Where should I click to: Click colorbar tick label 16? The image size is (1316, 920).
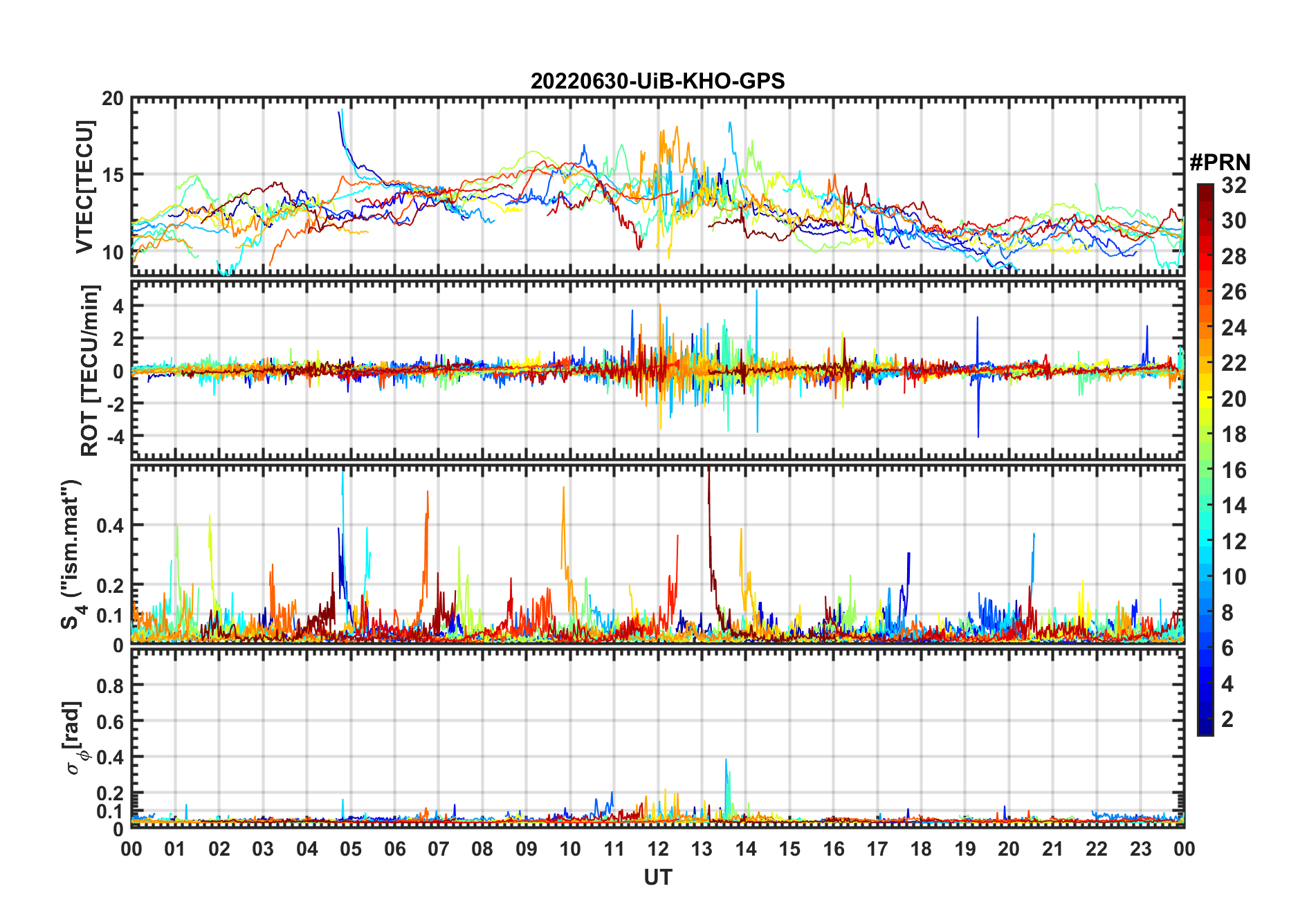(x=1234, y=470)
